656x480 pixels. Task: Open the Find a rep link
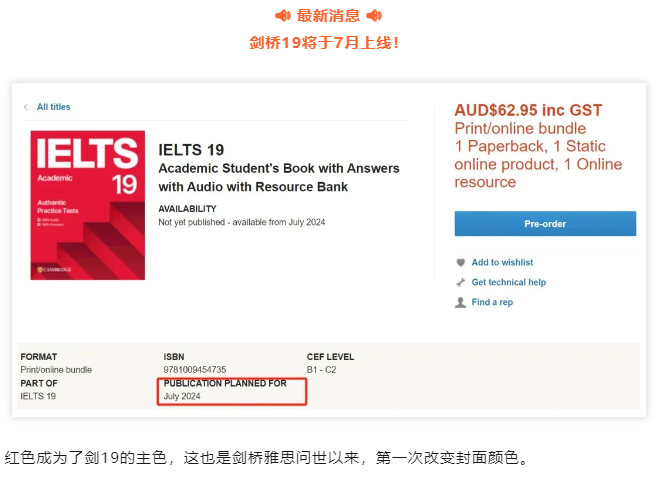pos(492,302)
